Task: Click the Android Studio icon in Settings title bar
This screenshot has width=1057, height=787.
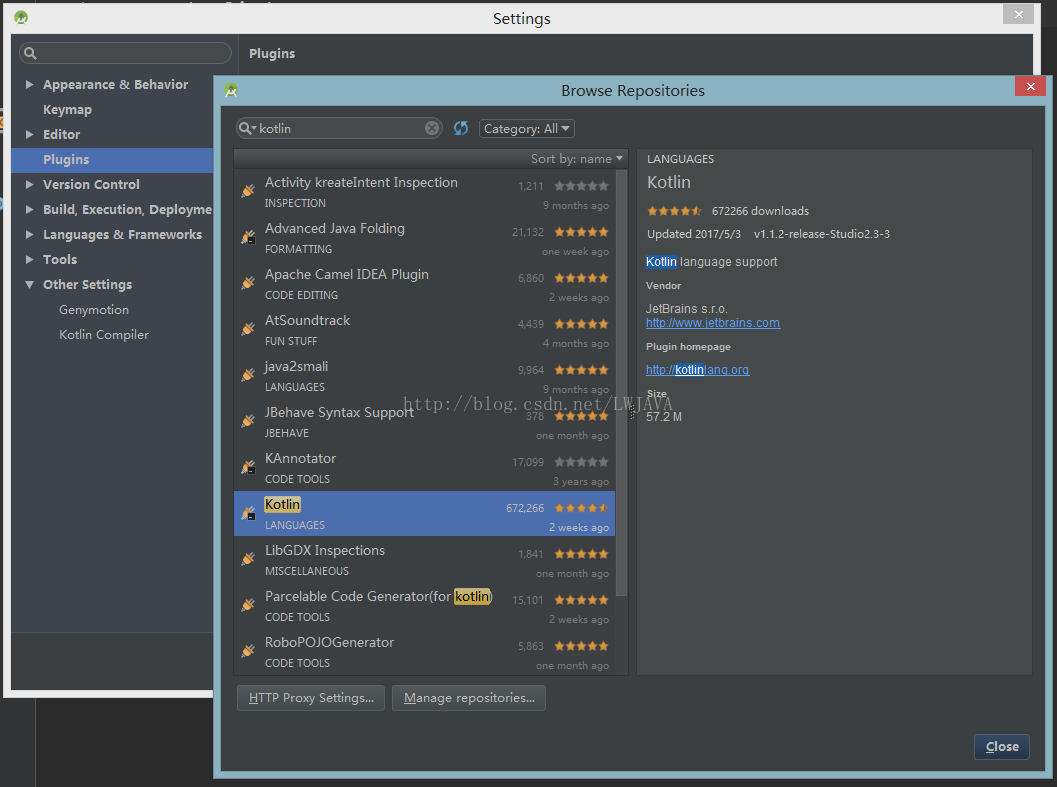Action: pyautogui.click(x=21, y=18)
